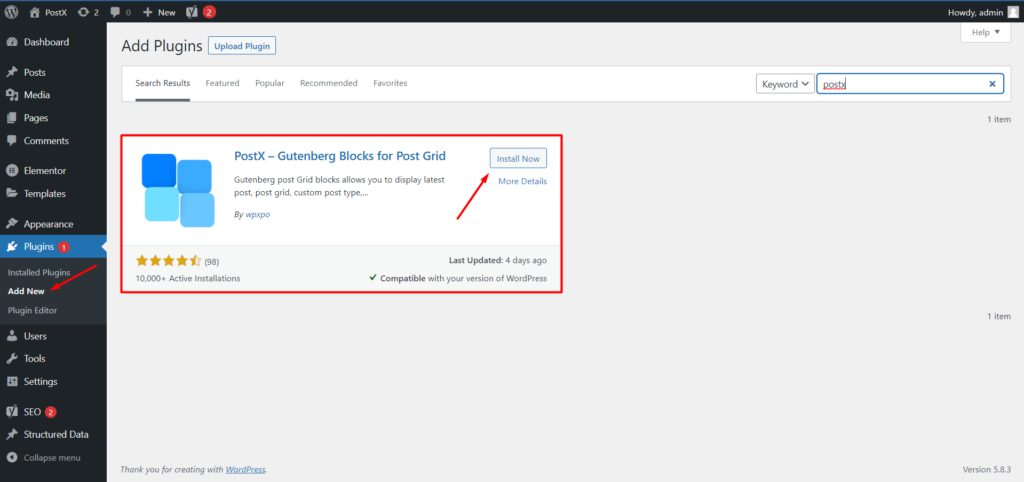Click the Pages icon in sidebar

[x=12, y=118]
